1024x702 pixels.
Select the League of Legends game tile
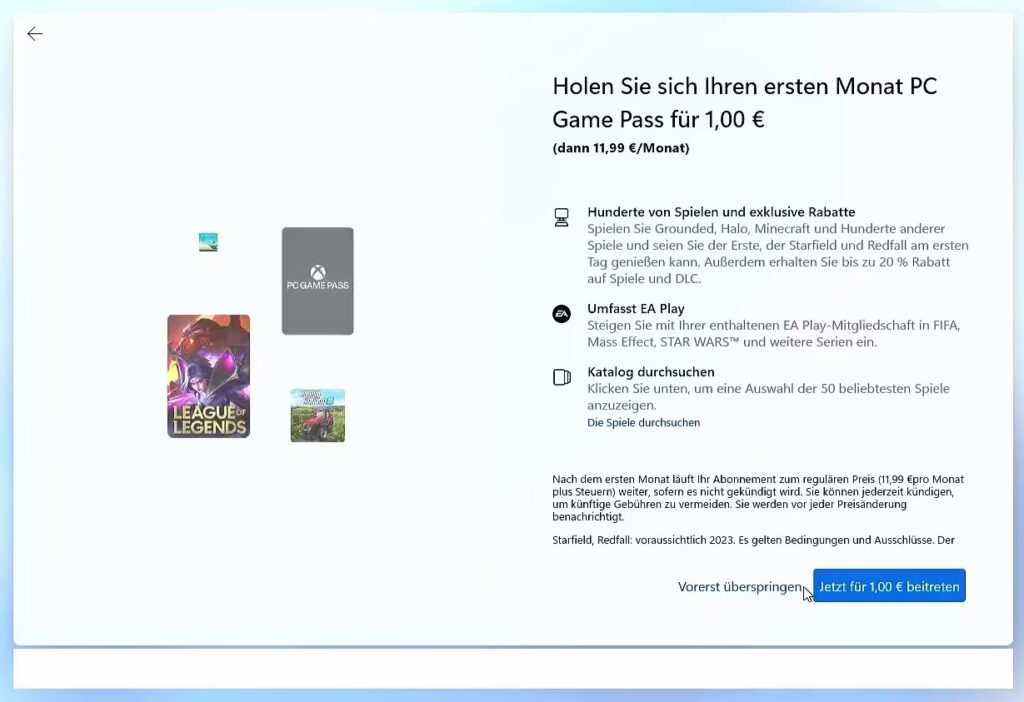208,376
